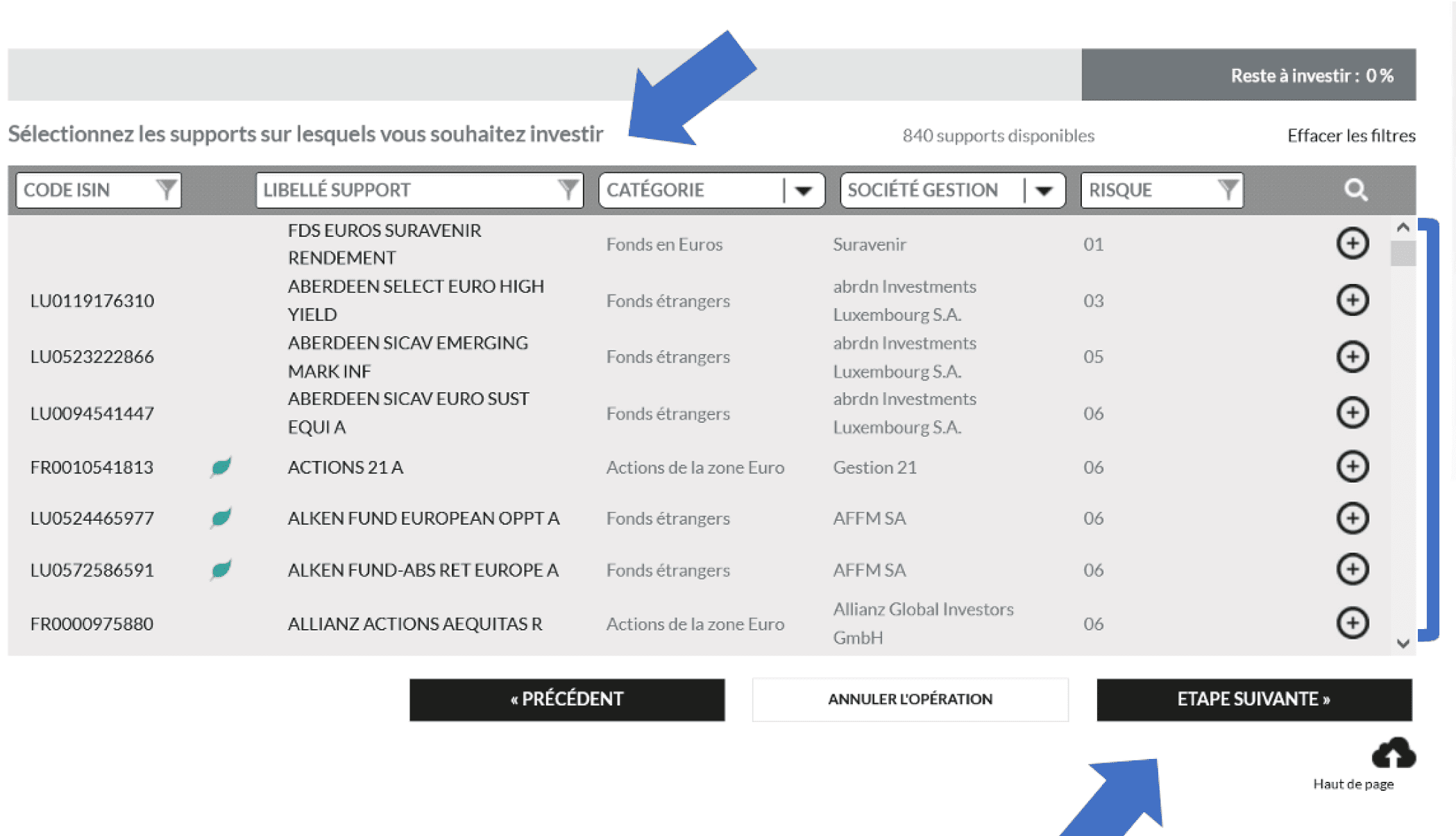Click the upward chevron above the scrollbar

1403,227
